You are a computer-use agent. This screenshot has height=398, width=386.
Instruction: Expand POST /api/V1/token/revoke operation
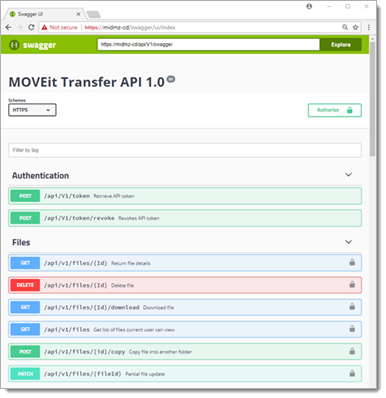tap(185, 218)
